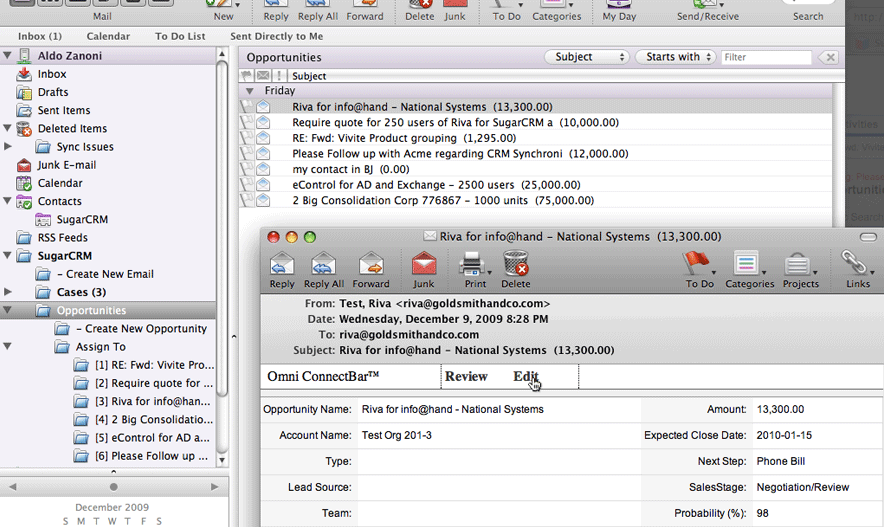Viewport: 884px width, 527px height.
Task: Expand the Cases (3) folder
Action: [x=8, y=292]
